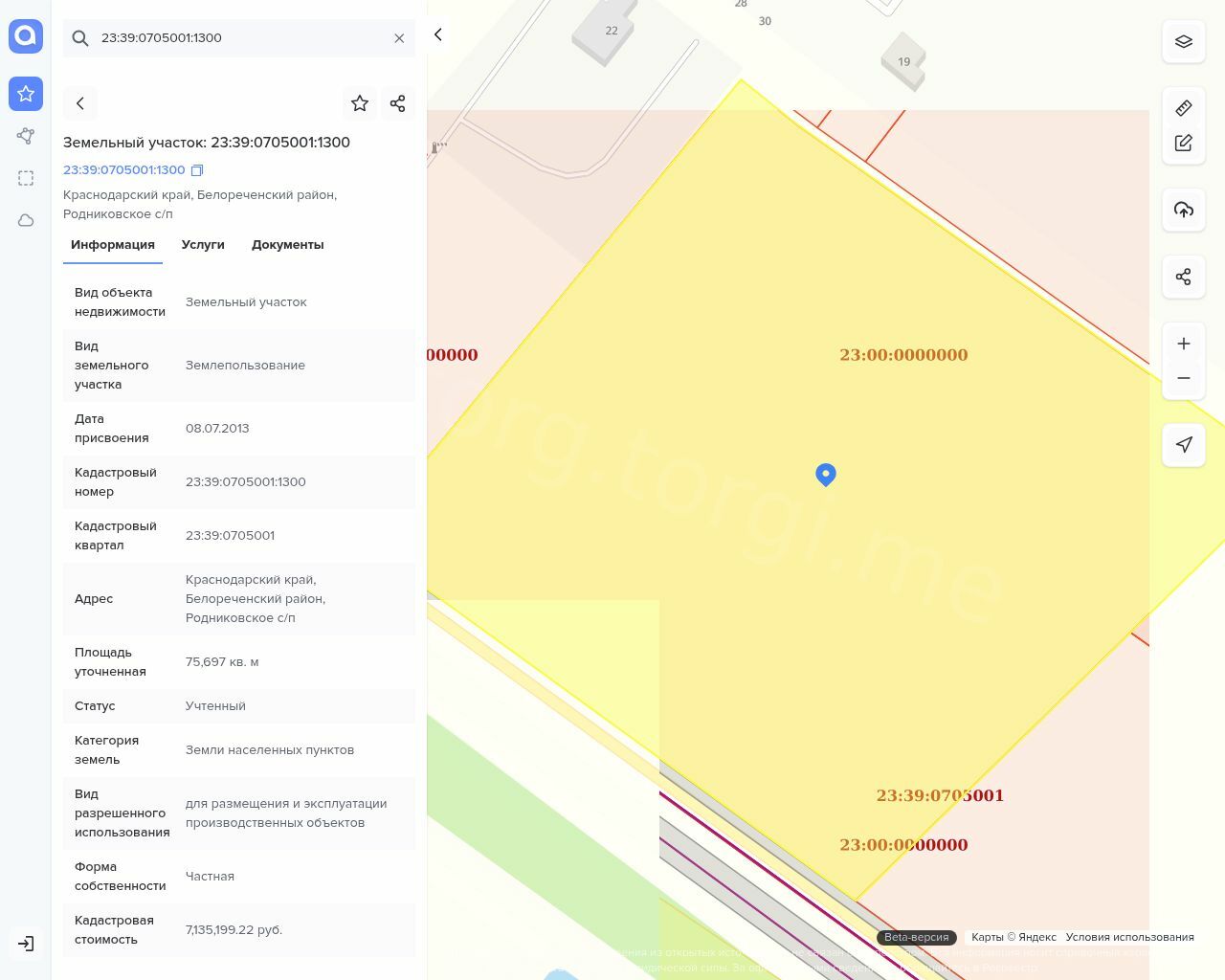Share the map via right toolbar

tap(1183, 277)
